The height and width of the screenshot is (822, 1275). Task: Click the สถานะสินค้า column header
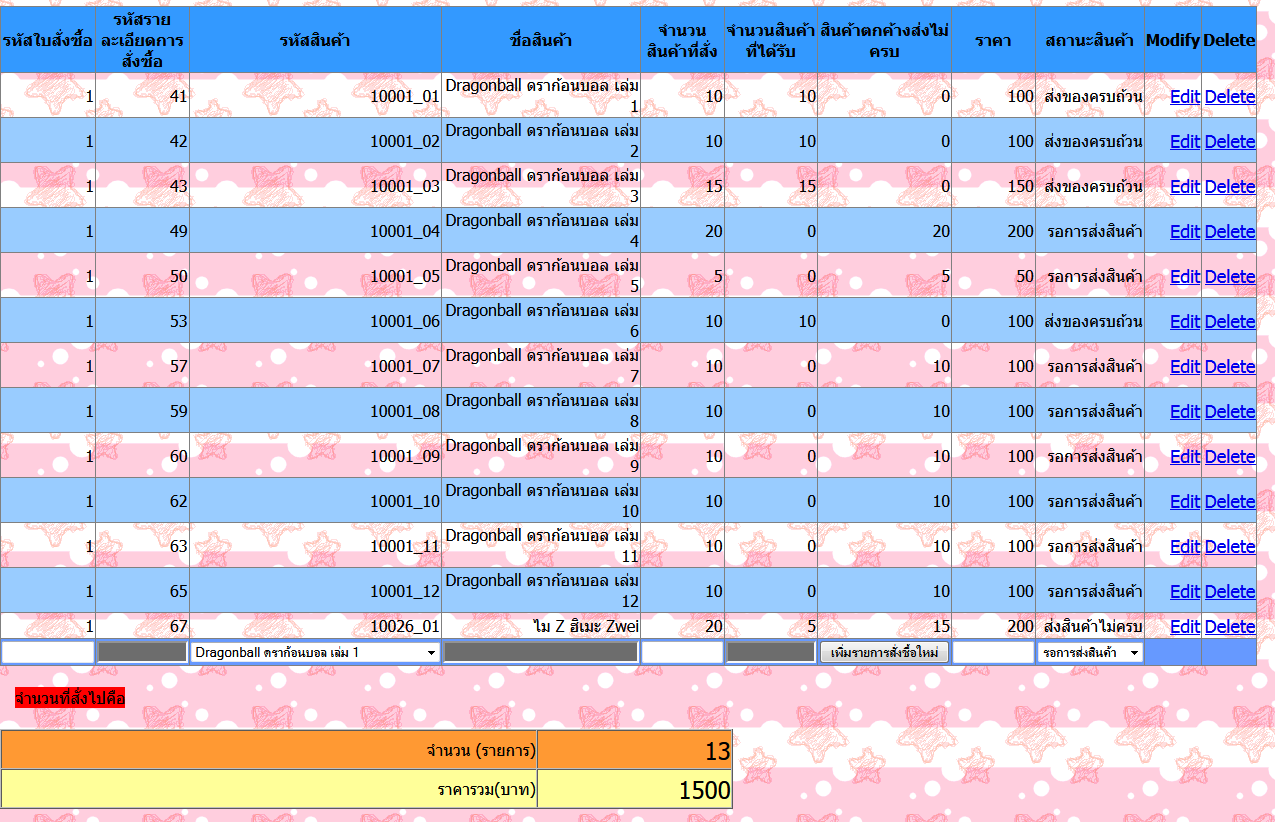click(1089, 41)
